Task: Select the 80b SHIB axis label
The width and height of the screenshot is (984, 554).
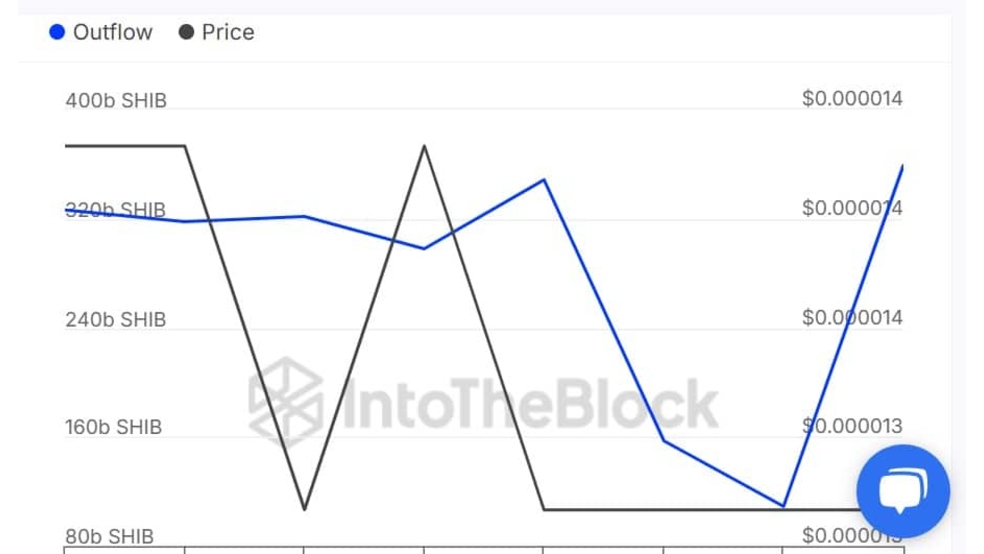Action: (110, 537)
